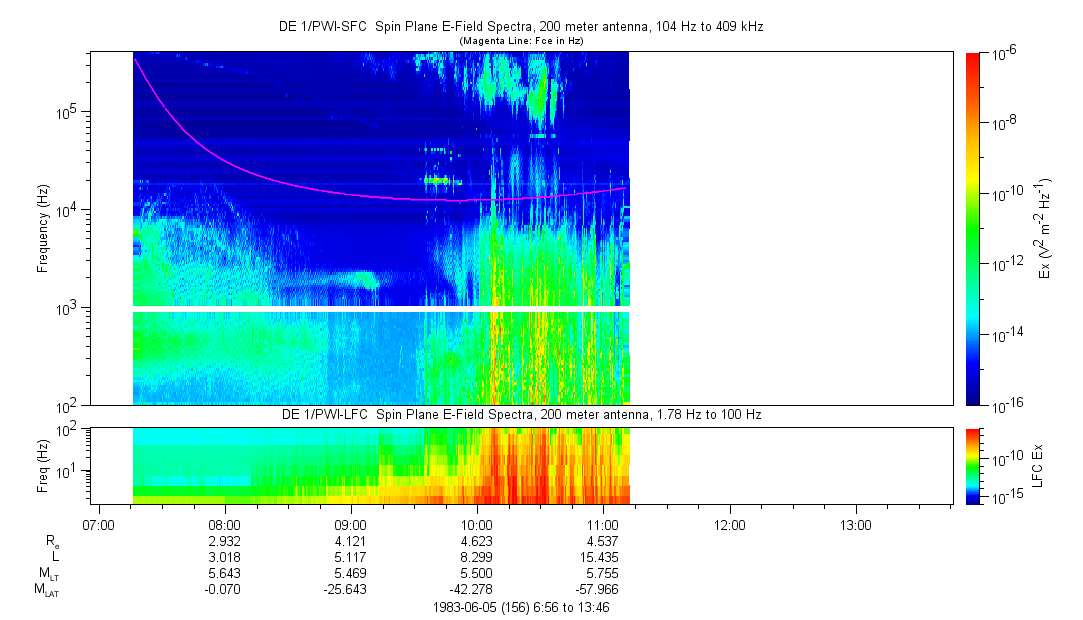Select the Magenta Line Fce subtitle text
Screen dimensions: 1083x620
[520, 40]
